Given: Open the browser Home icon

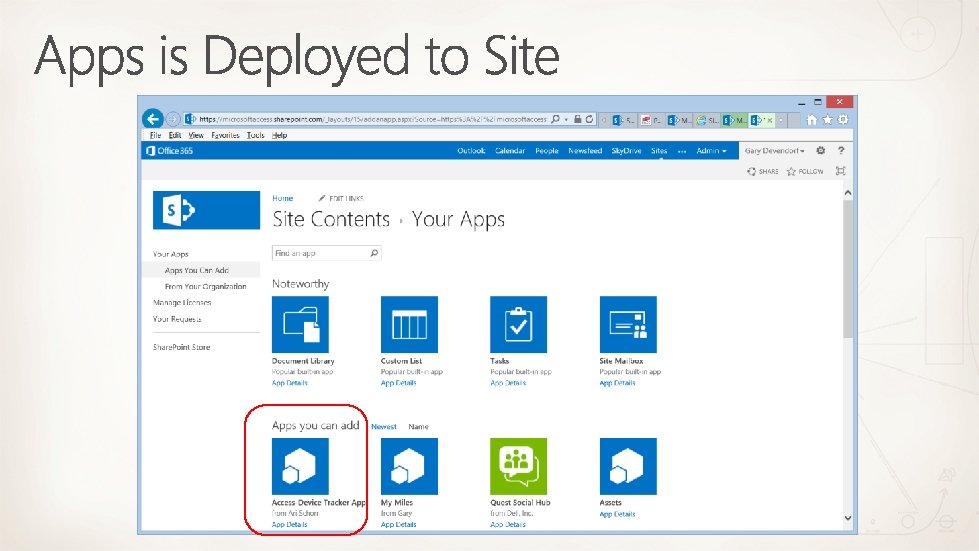Looking at the screenshot, I should click(x=811, y=120).
